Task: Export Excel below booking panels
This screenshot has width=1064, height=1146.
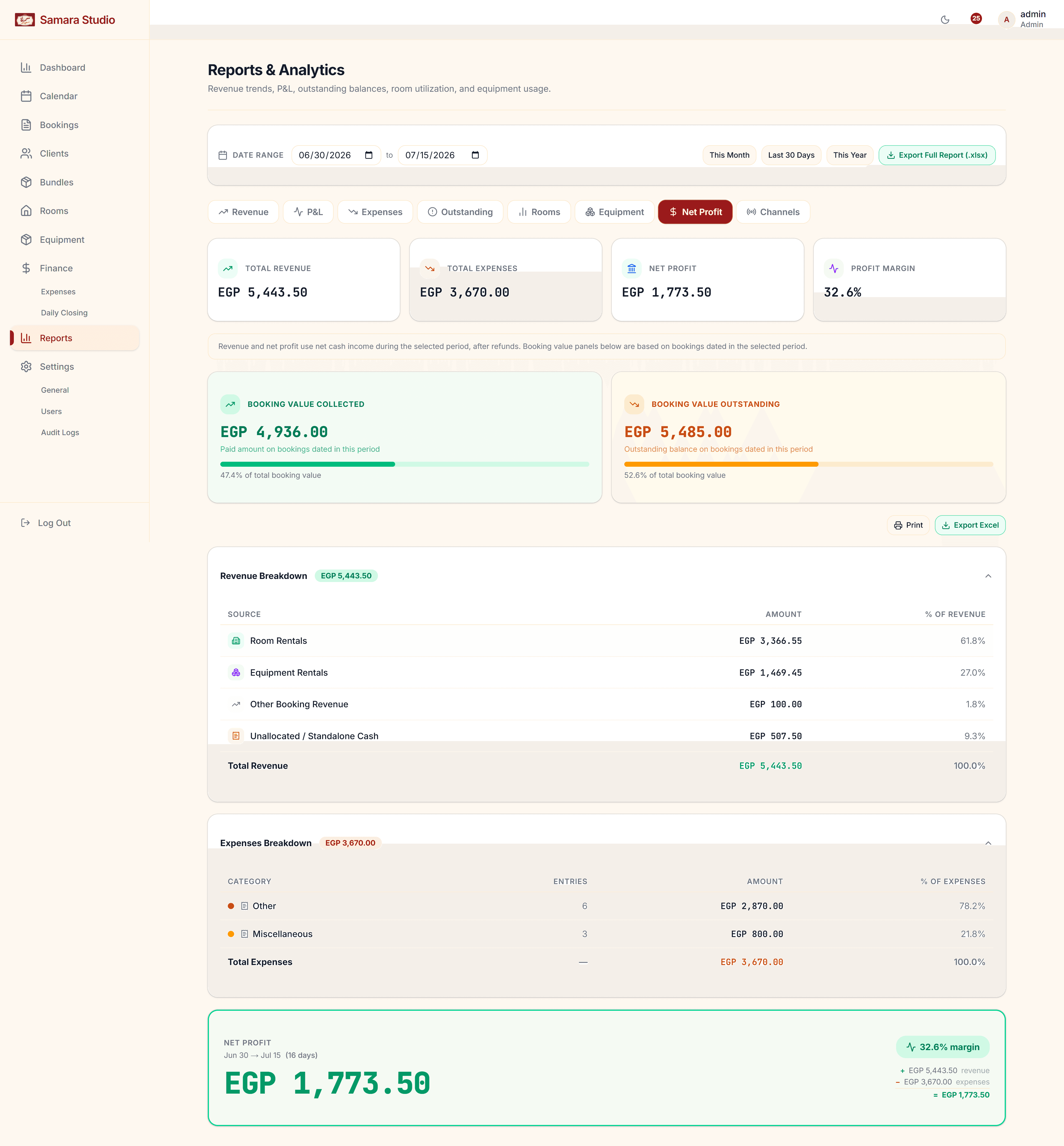Action: 970,525
